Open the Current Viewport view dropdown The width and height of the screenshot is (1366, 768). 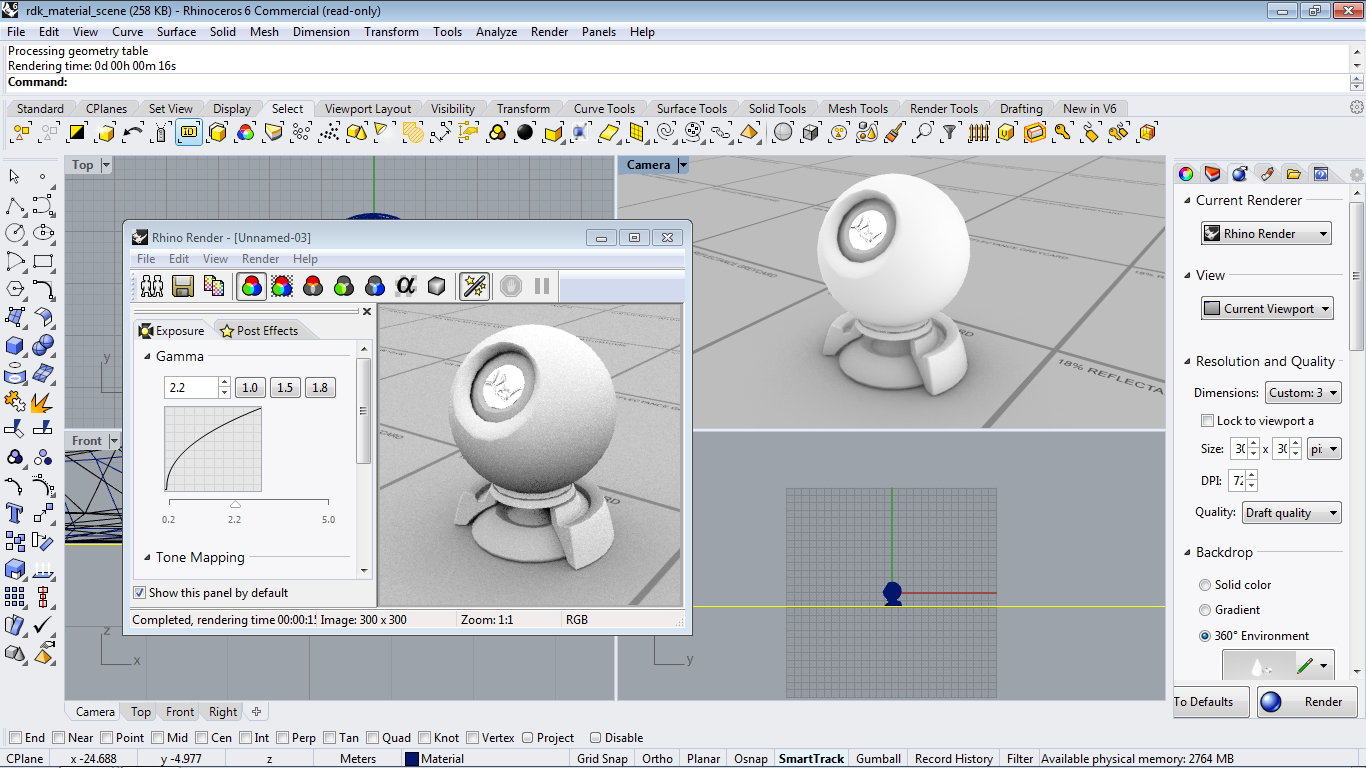coord(1267,309)
